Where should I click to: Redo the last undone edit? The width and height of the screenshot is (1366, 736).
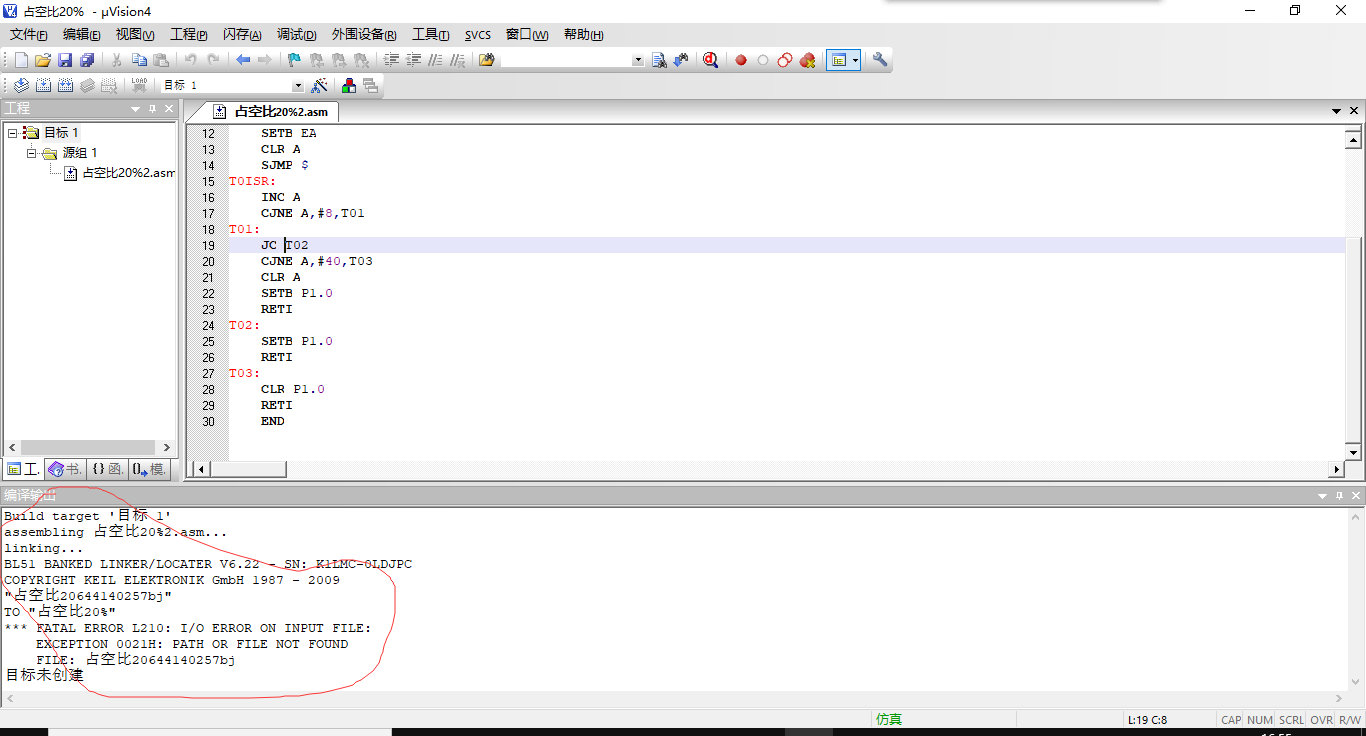pos(213,60)
